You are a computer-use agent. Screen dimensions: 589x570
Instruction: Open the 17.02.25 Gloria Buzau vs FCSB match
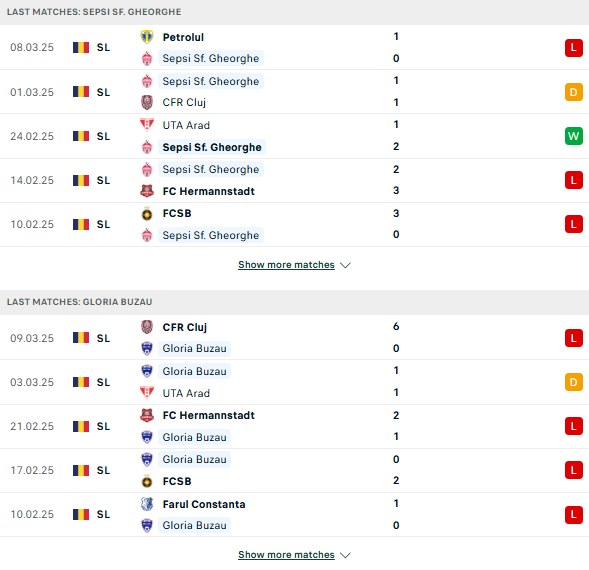tap(294, 470)
